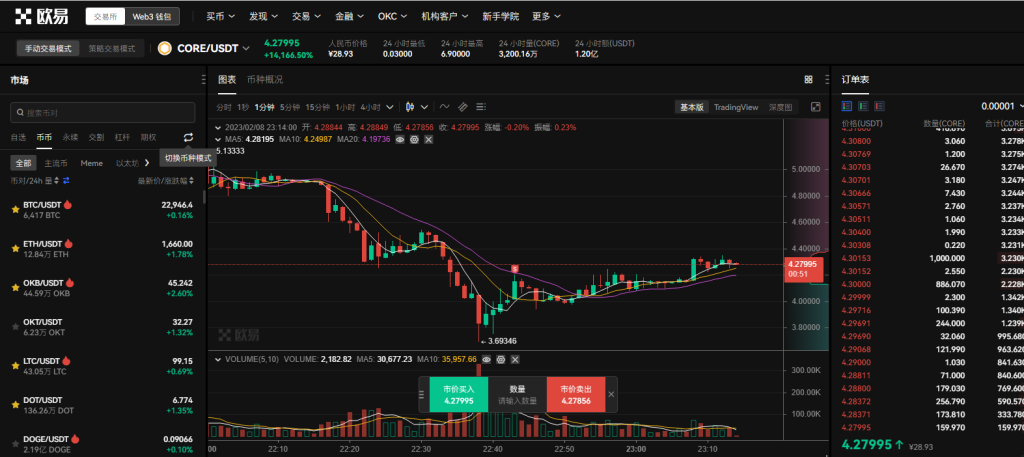Viewport: 1024px width, 457px height.
Task: Toggle ETH/USDT favorite star
Action: [x=15, y=249]
